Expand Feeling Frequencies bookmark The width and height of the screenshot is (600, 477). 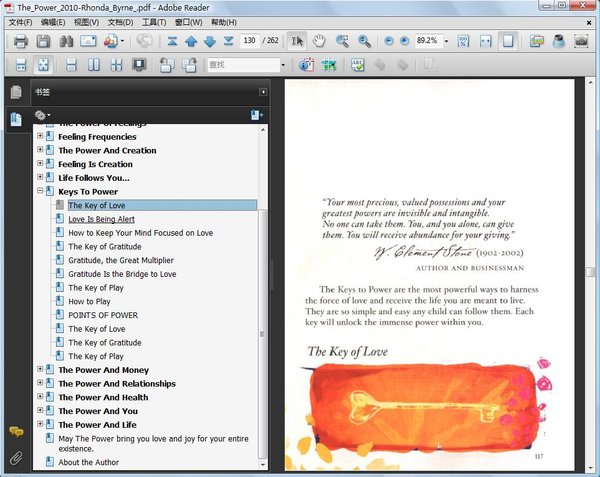coord(40,136)
